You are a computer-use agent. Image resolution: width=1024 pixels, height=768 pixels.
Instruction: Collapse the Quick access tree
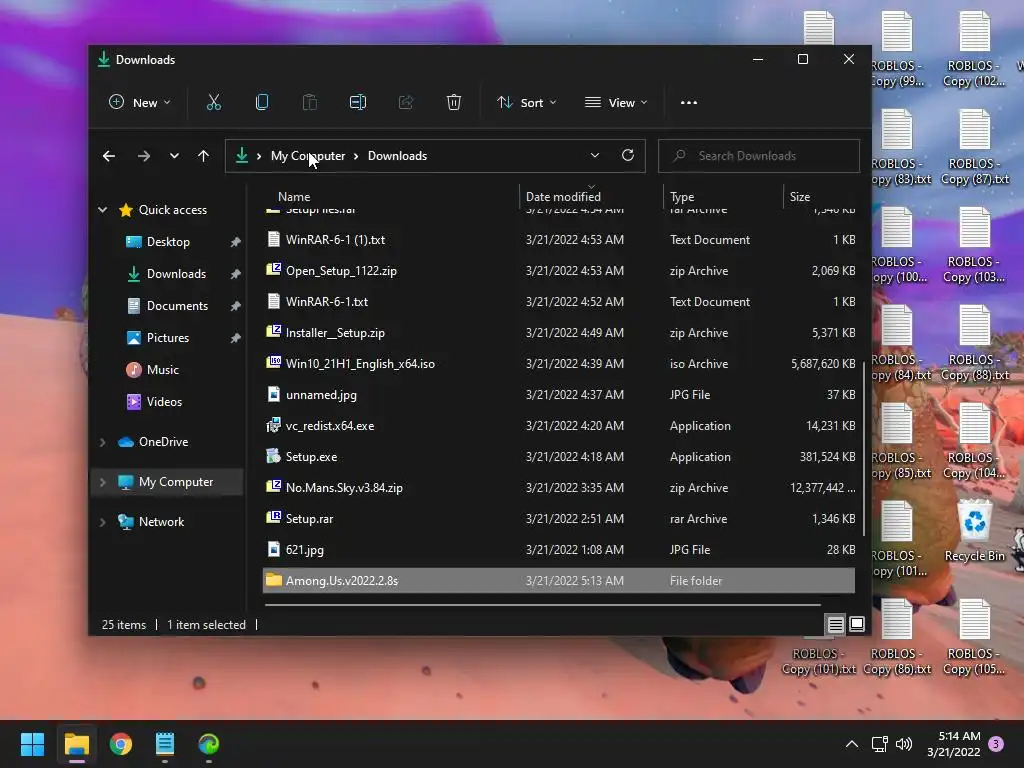(x=103, y=210)
